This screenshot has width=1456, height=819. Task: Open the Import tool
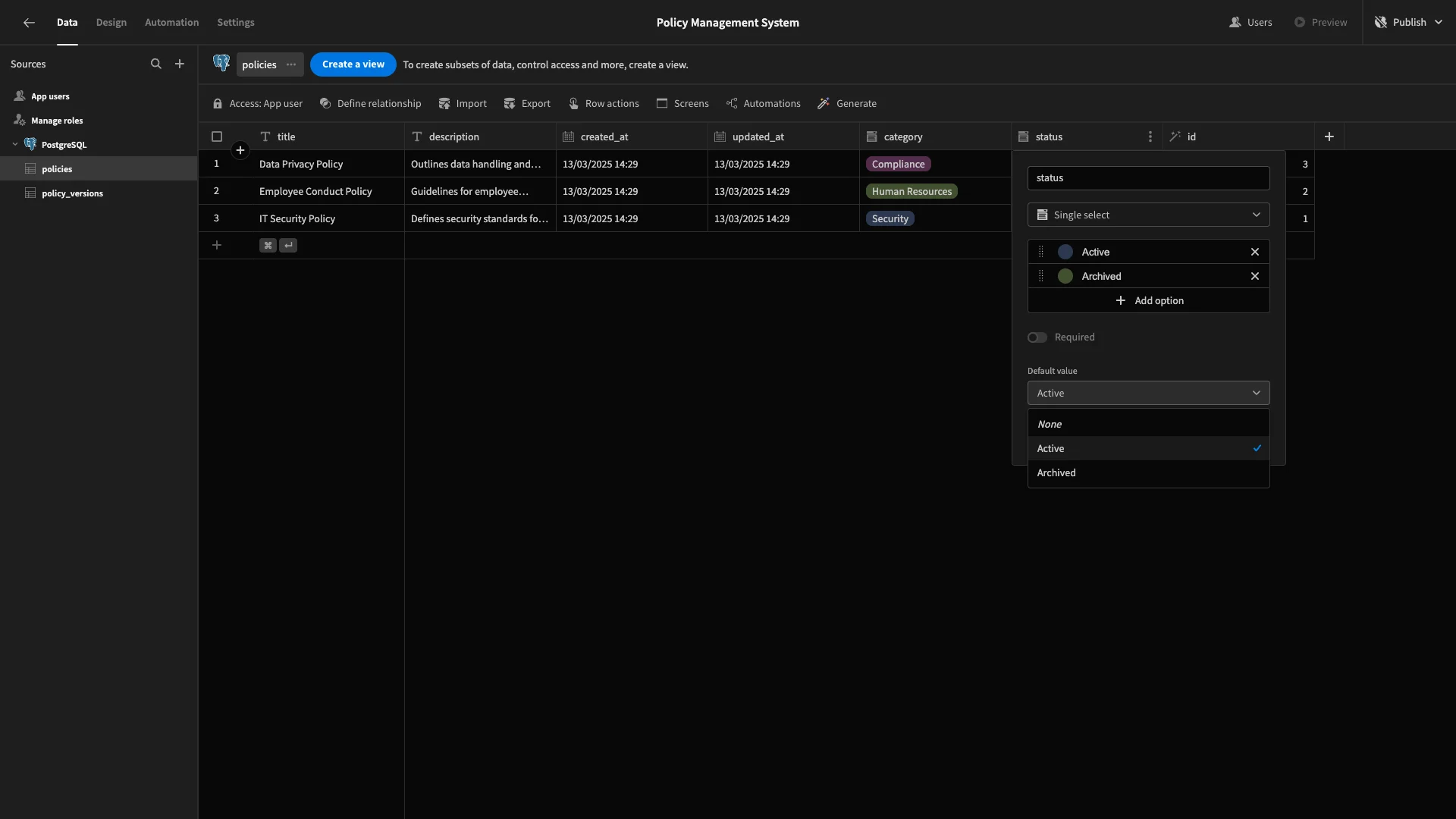[463, 103]
